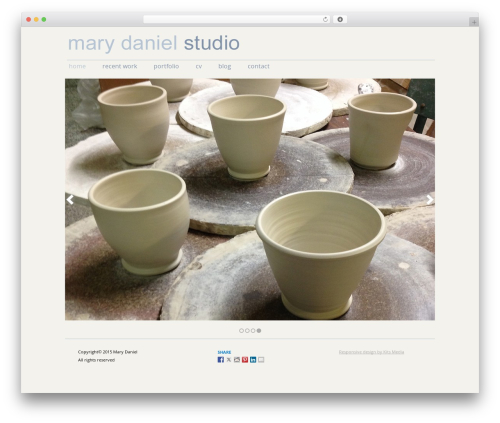Screen dimensions: 500x423
Task: Share the page on Pinterest
Action: [x=245, y=360]
